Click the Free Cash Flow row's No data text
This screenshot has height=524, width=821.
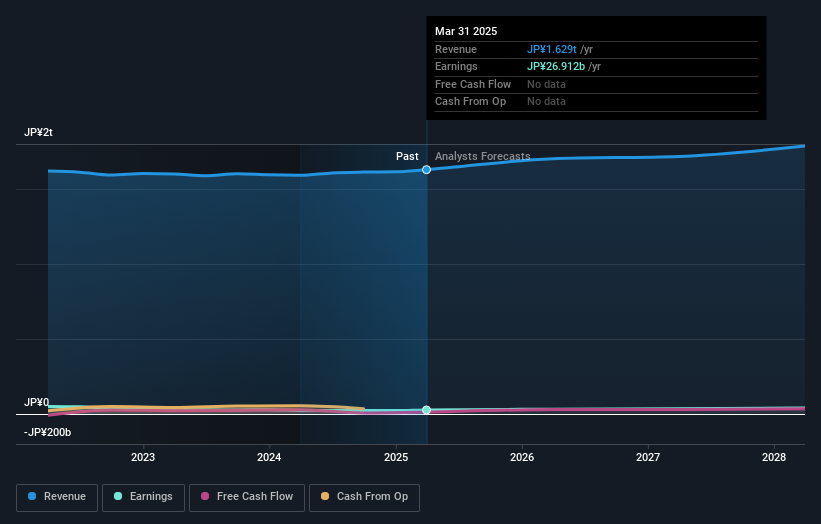546,84
